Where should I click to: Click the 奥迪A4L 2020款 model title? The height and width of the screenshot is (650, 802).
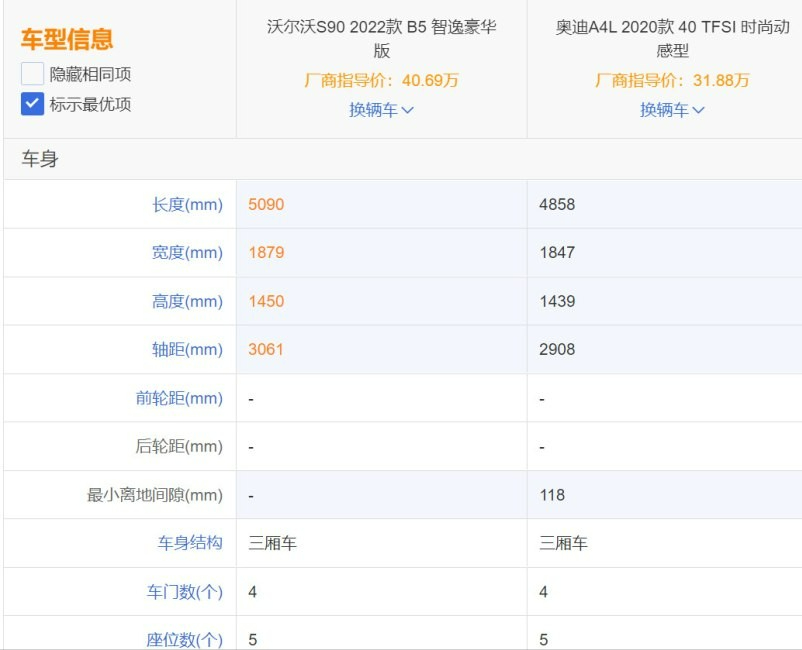[672, 39]
